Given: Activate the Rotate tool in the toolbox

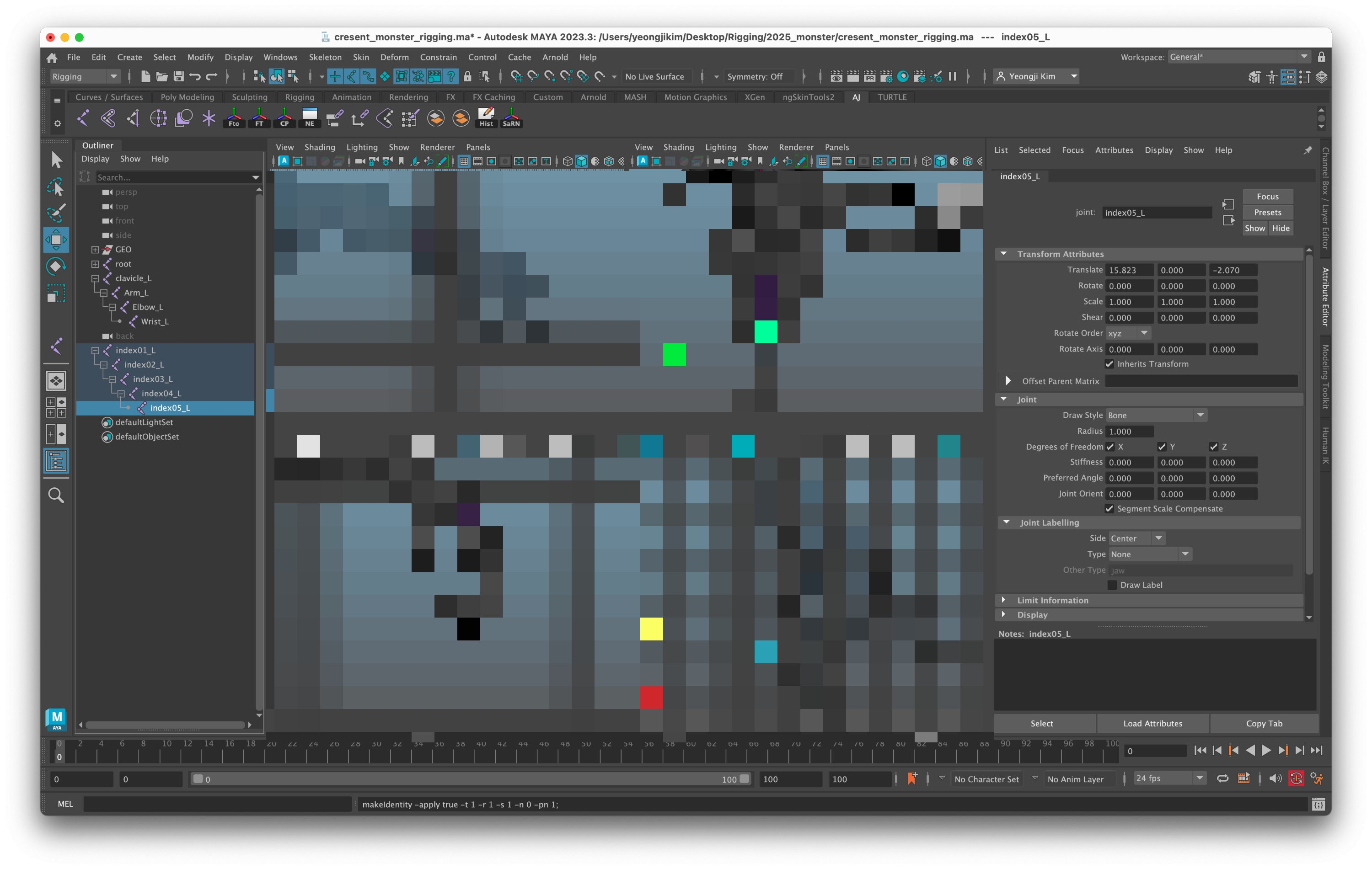Looking at the screenshot, I should pos(56,266).
